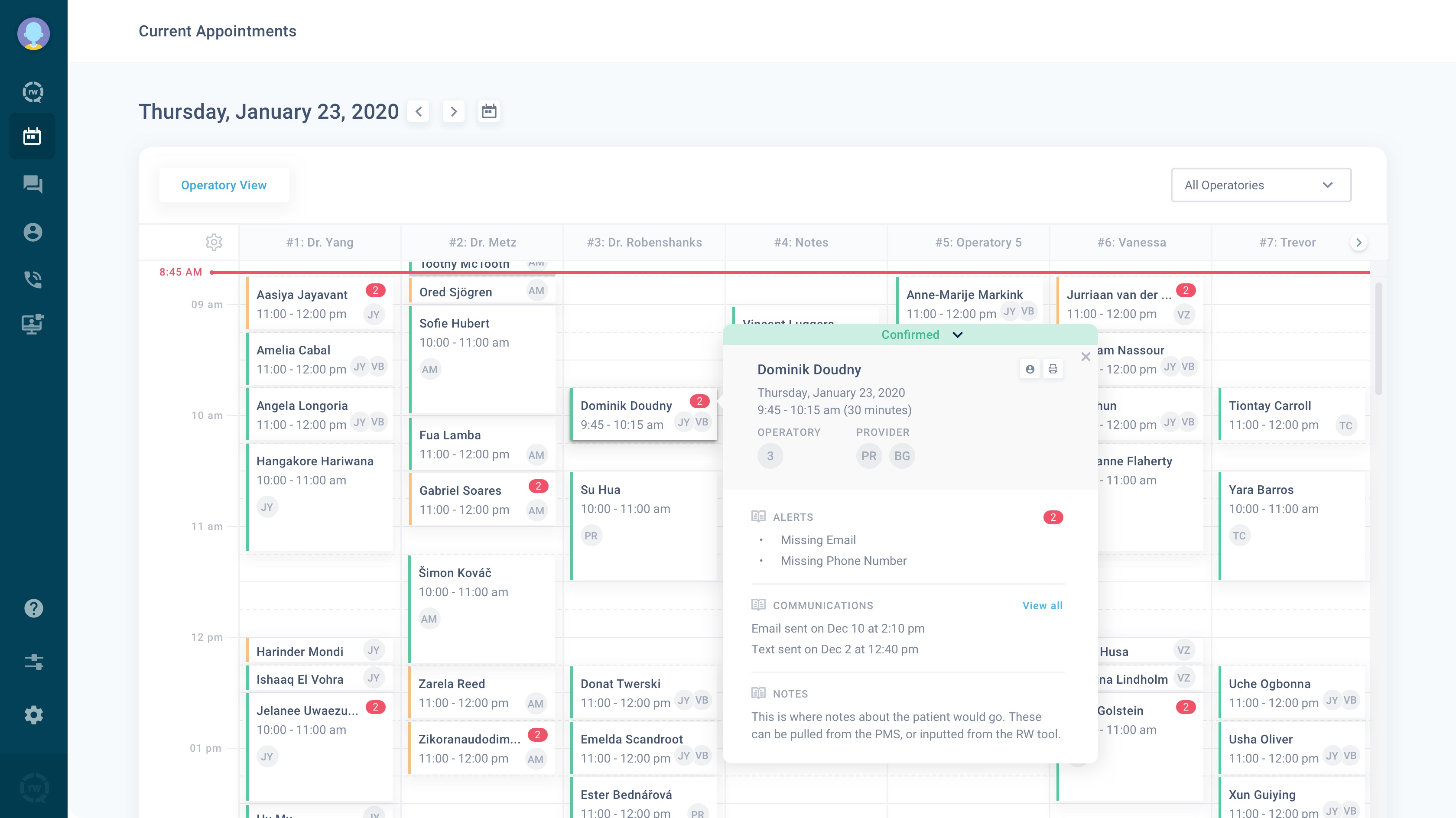Open the phone calls sidebar icon
Image resolution: width=1456 pixels, height=818 pixels.
click(33, 279)
